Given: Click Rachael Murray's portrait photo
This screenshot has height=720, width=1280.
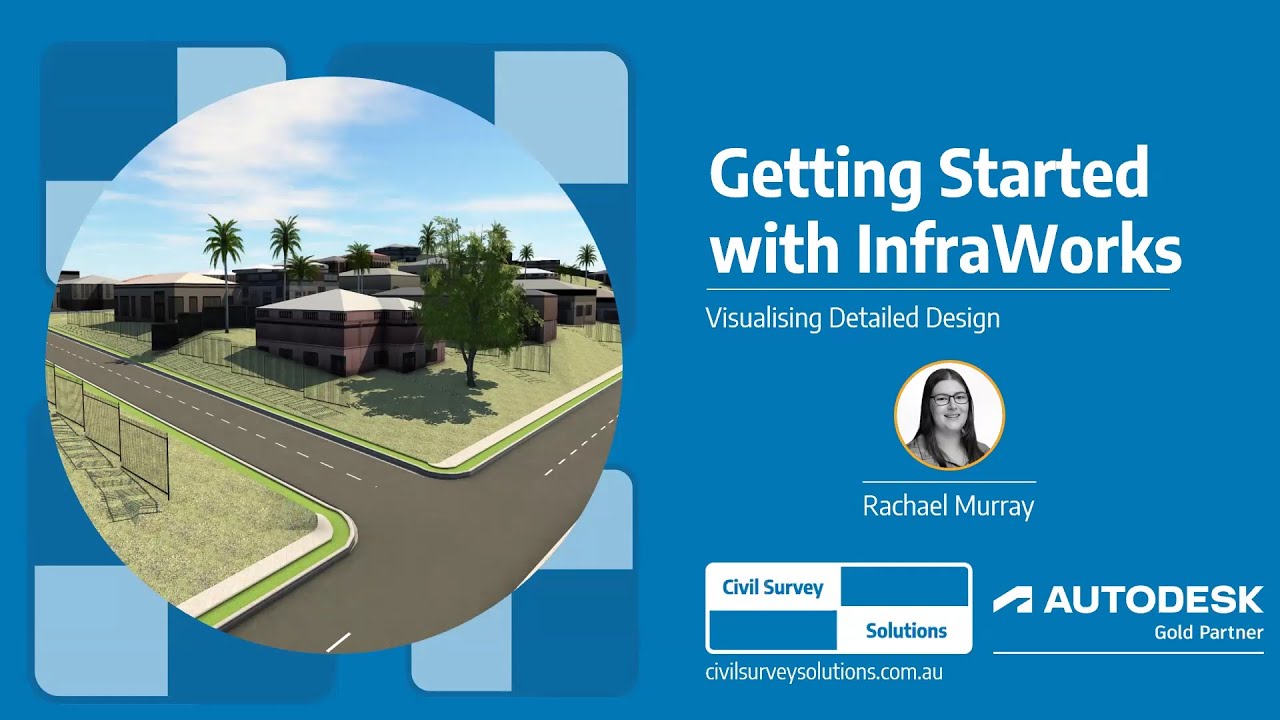Looking at the screenshot, I should (x=948, y=415).
